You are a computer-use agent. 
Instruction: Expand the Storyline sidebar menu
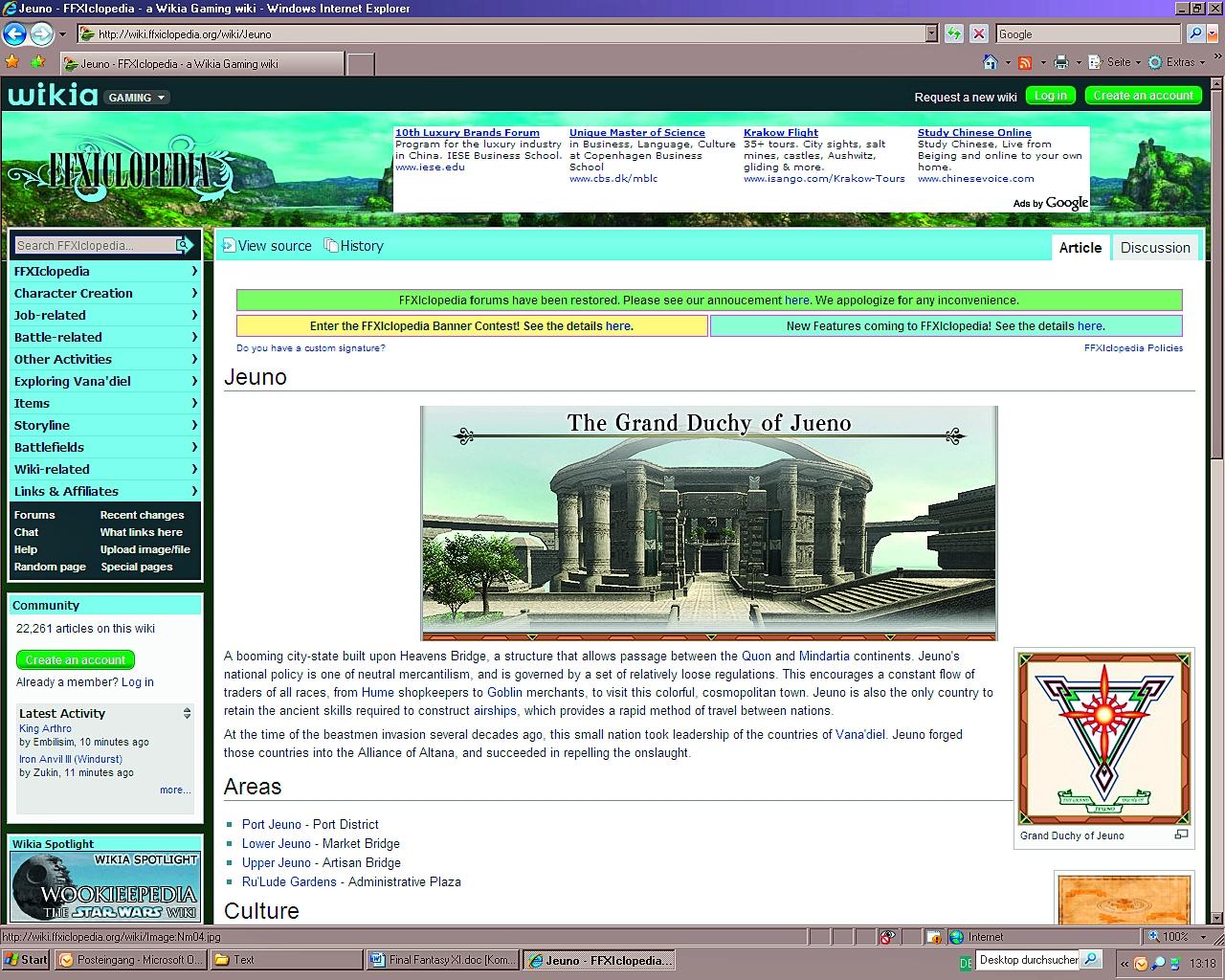coord(105,425)
